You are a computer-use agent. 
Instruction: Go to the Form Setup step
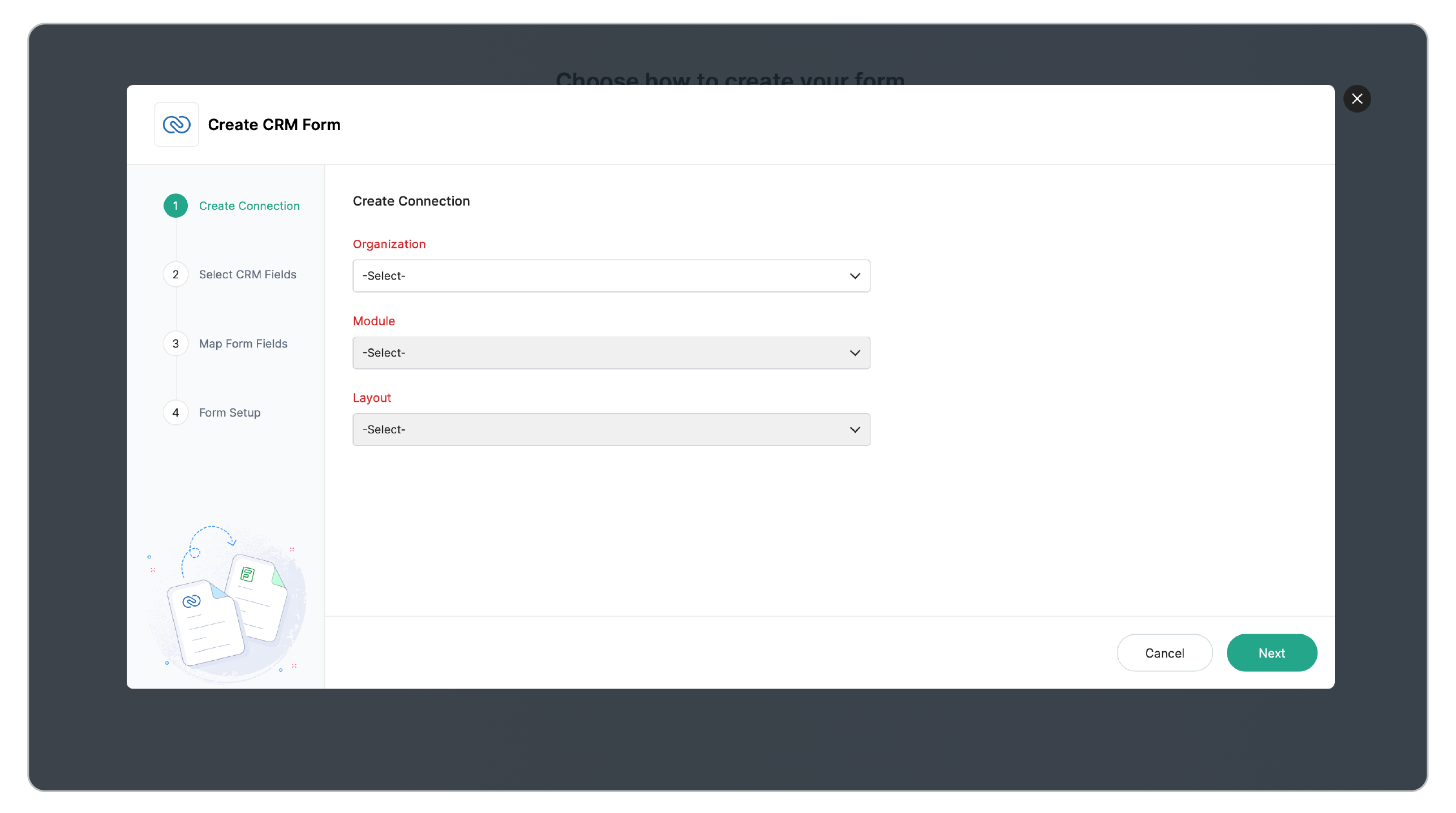click(229, 412)
